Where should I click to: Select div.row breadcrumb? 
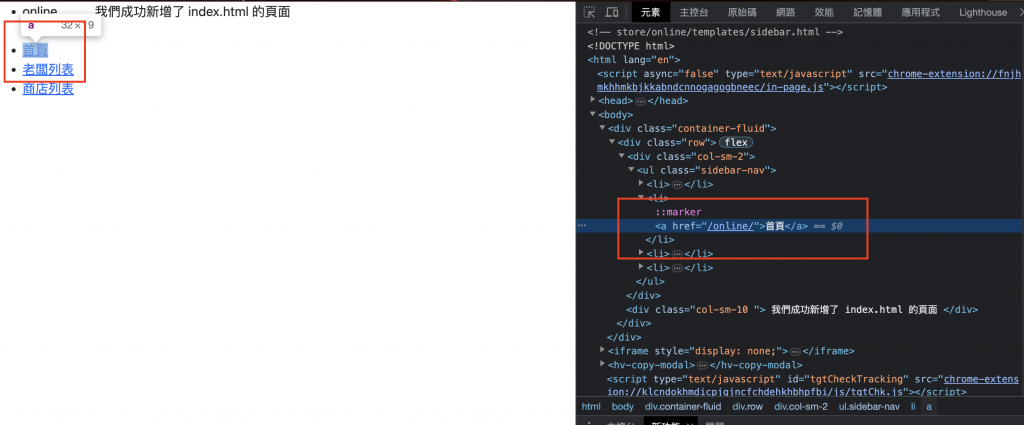(747, 407)
